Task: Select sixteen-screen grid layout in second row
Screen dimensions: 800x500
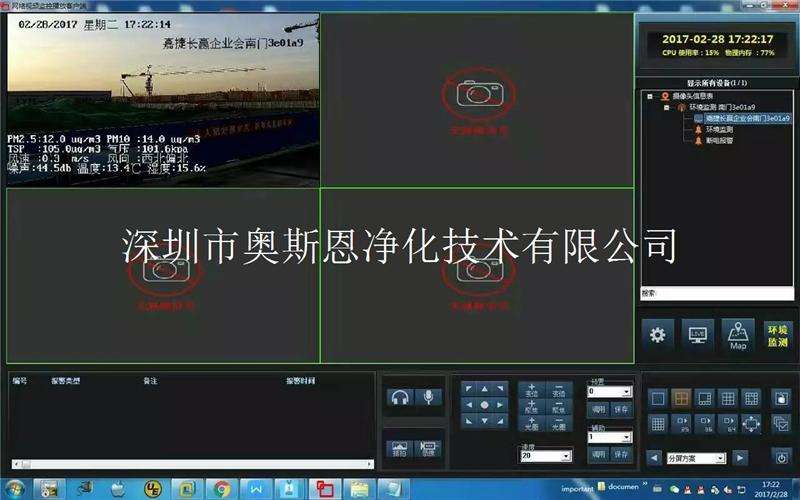Action: tap(658, 423)
